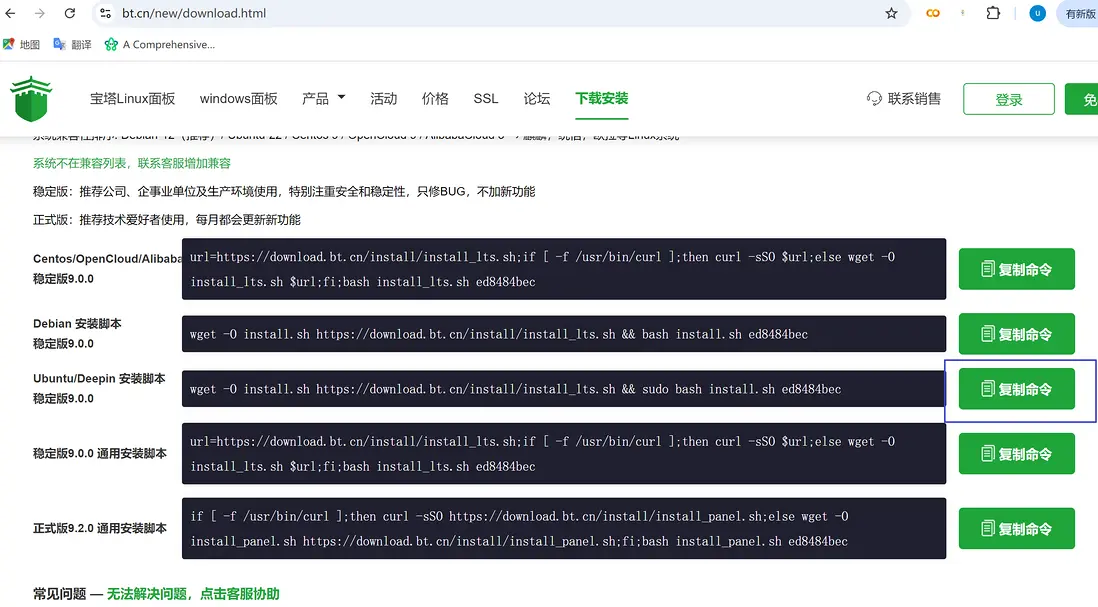Click 联系销售 headset link
The image size is (1098, 607).
(903, 99)
